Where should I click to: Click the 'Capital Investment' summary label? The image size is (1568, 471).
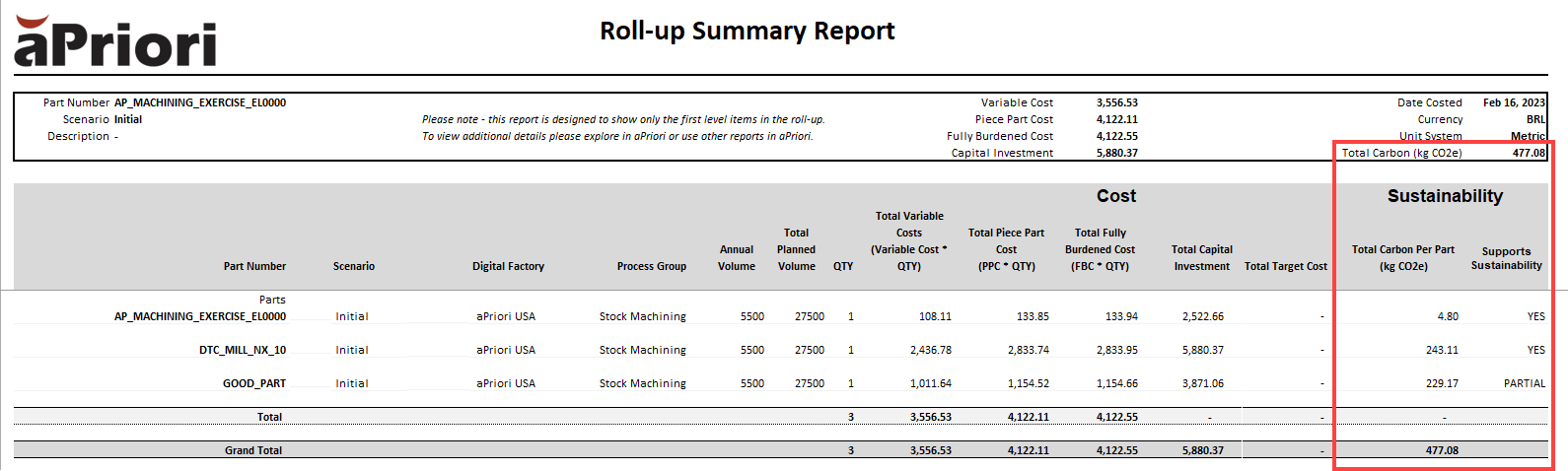1002,153
